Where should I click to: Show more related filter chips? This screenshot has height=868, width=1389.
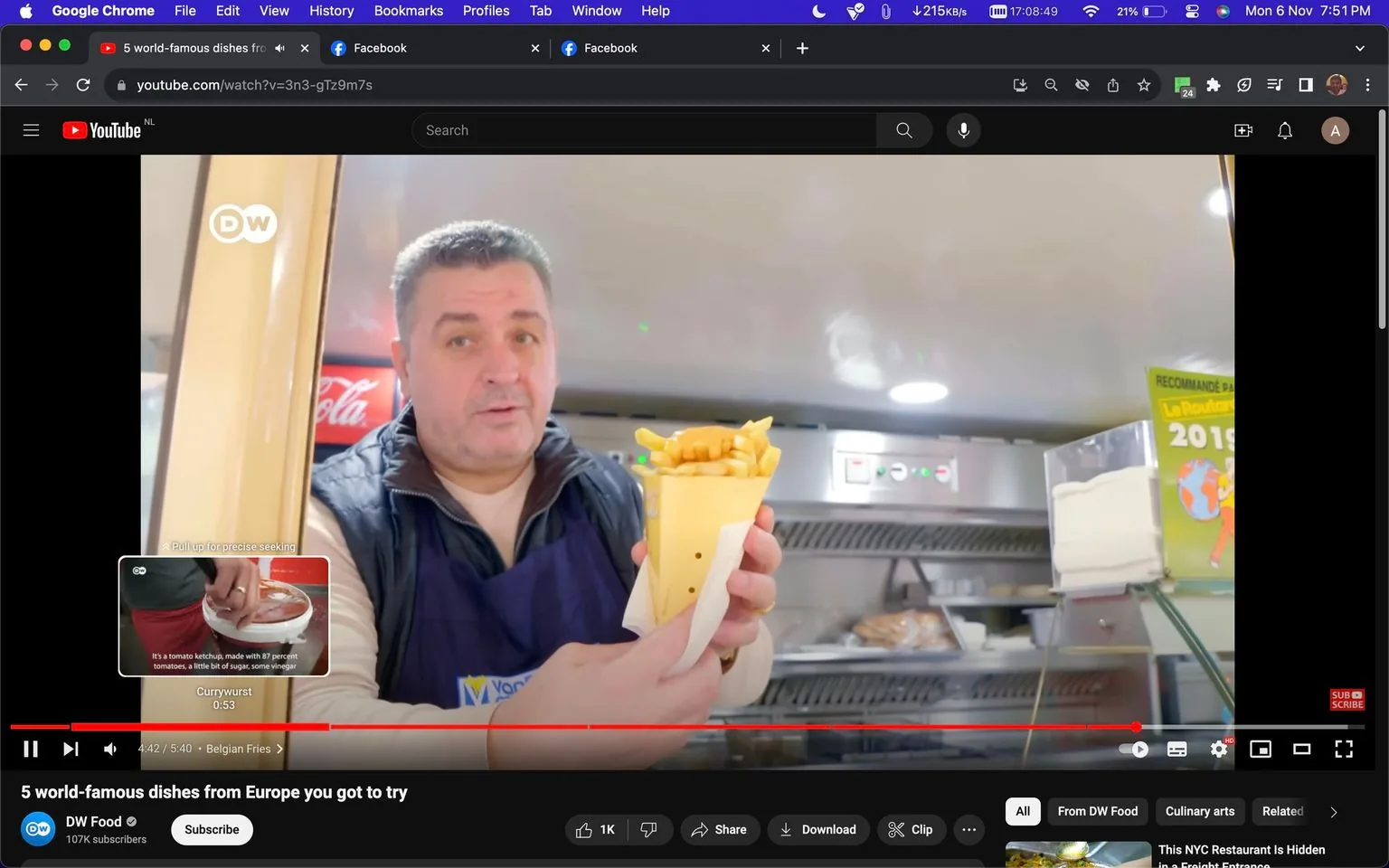click(x=1333, y=811)
